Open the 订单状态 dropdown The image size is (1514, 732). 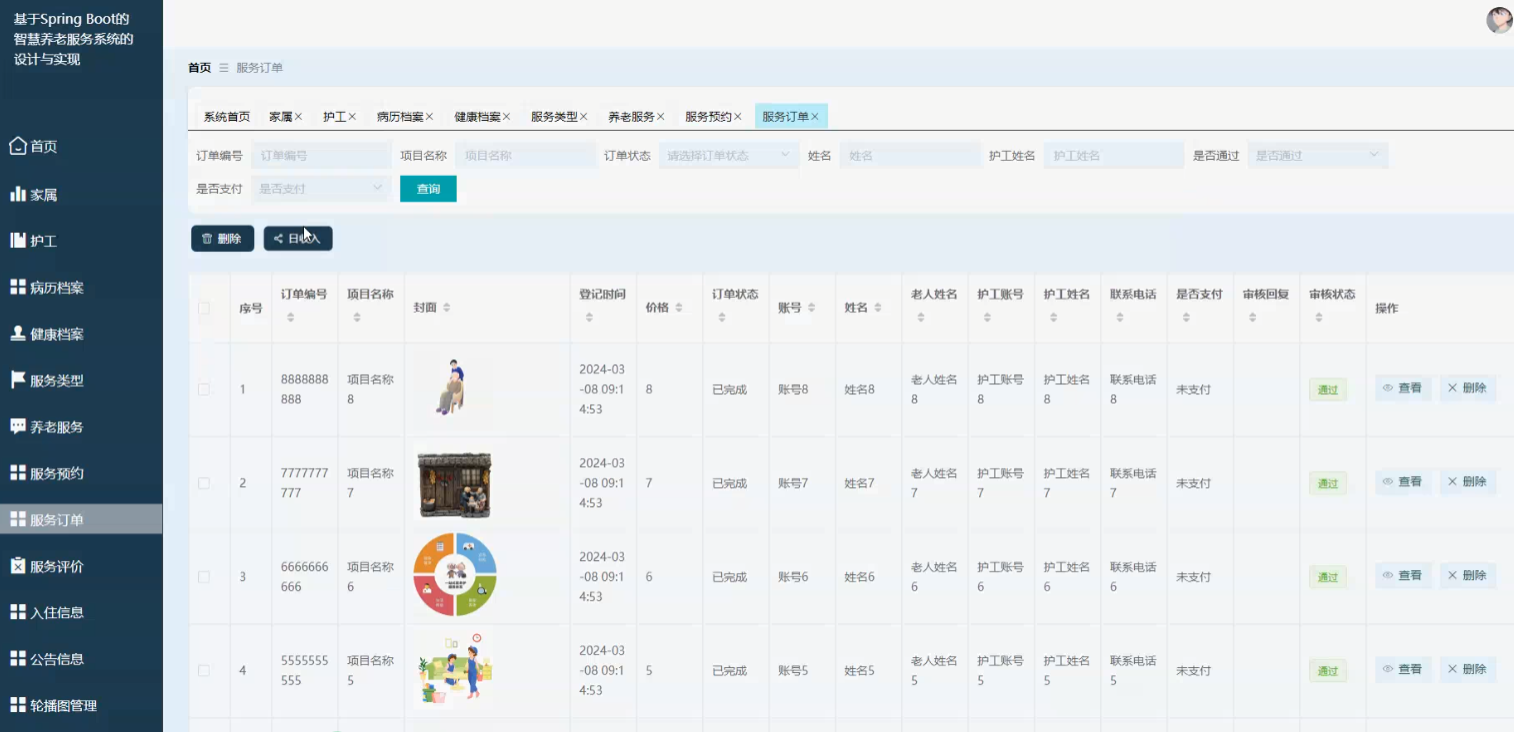coord(729,155)
